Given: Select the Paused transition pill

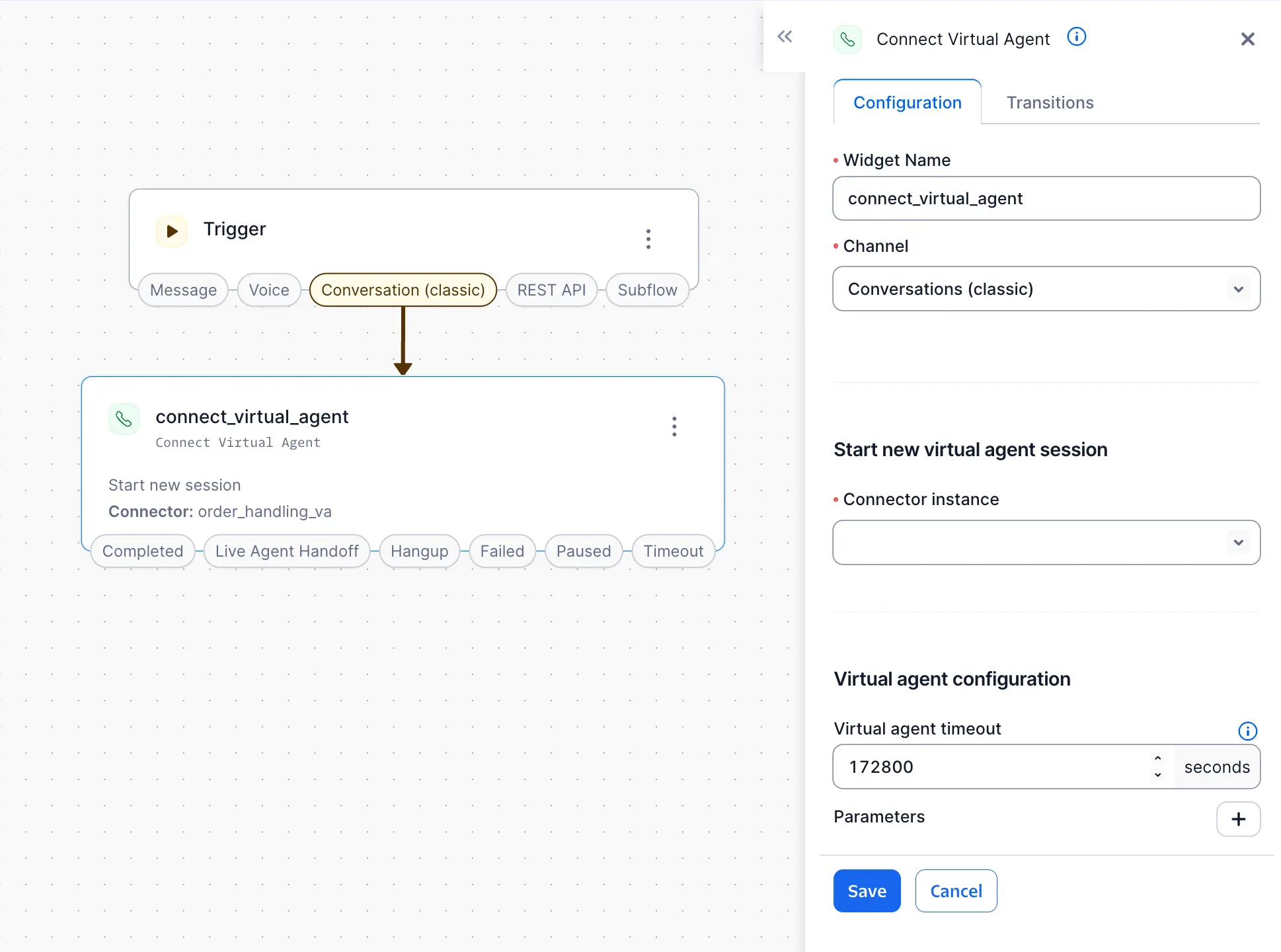Looking at the screenshot, I should click(584, 551).
